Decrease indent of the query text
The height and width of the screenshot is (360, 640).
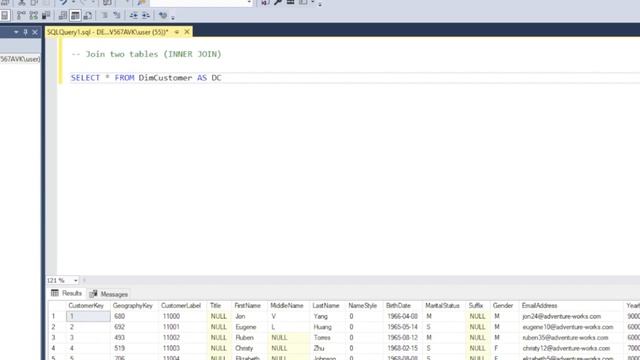pos(133,16)
